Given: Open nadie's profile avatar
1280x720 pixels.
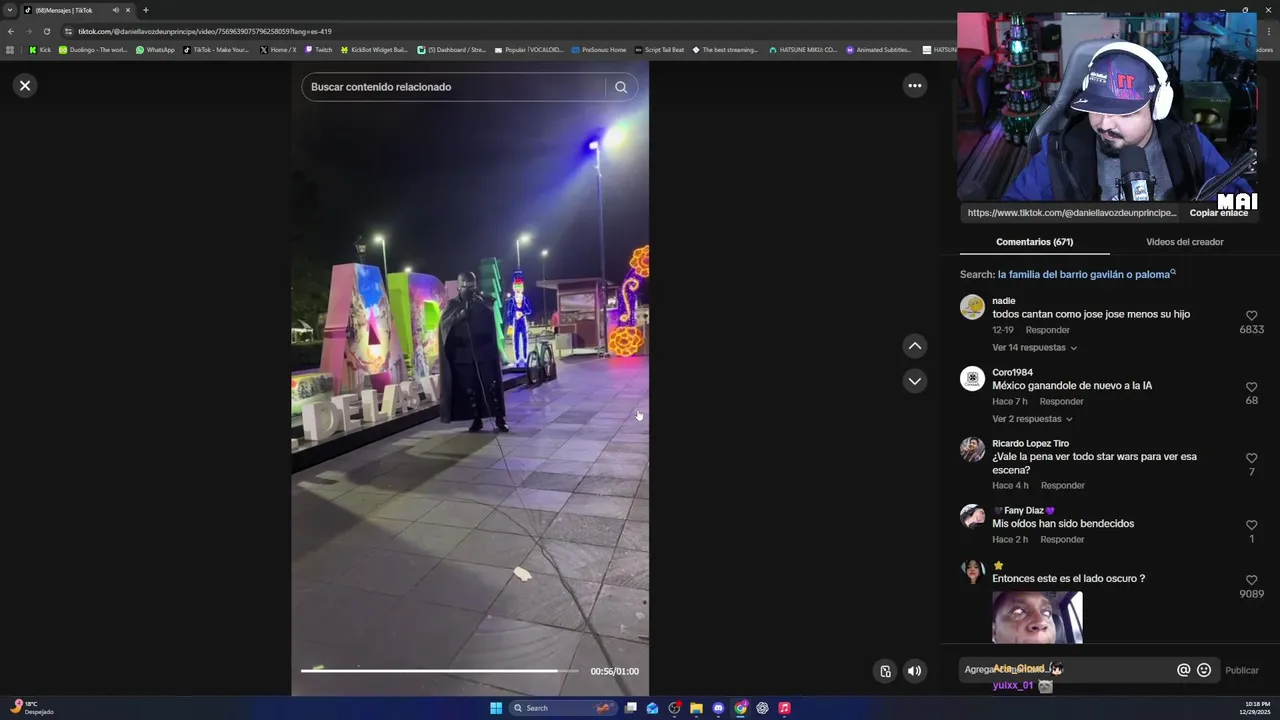Looking at the screenshot, I should pyautogui.click(x=972, y=307).
